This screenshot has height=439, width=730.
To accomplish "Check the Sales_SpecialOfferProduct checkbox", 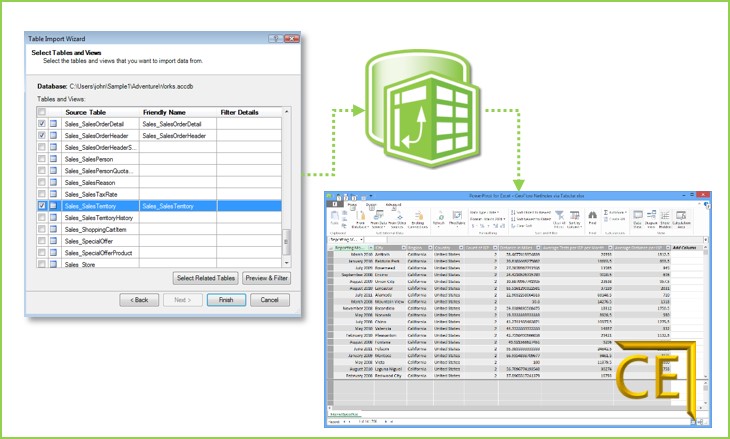I will tap(42, 252).
